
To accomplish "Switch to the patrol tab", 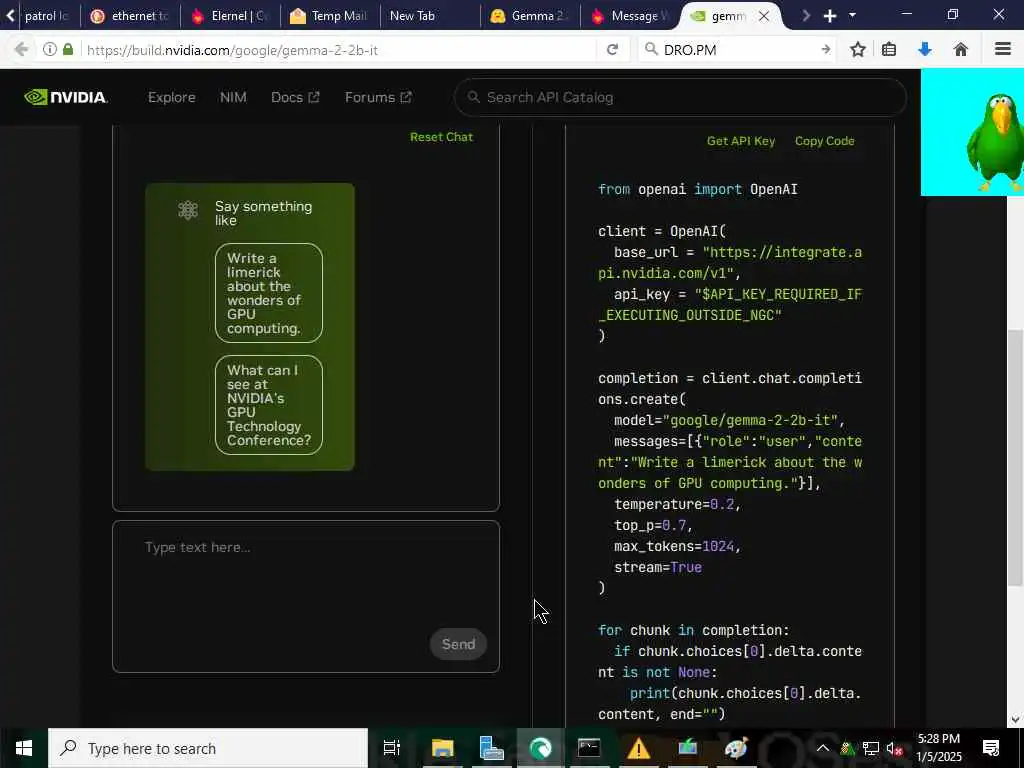I will click(46, 16).
